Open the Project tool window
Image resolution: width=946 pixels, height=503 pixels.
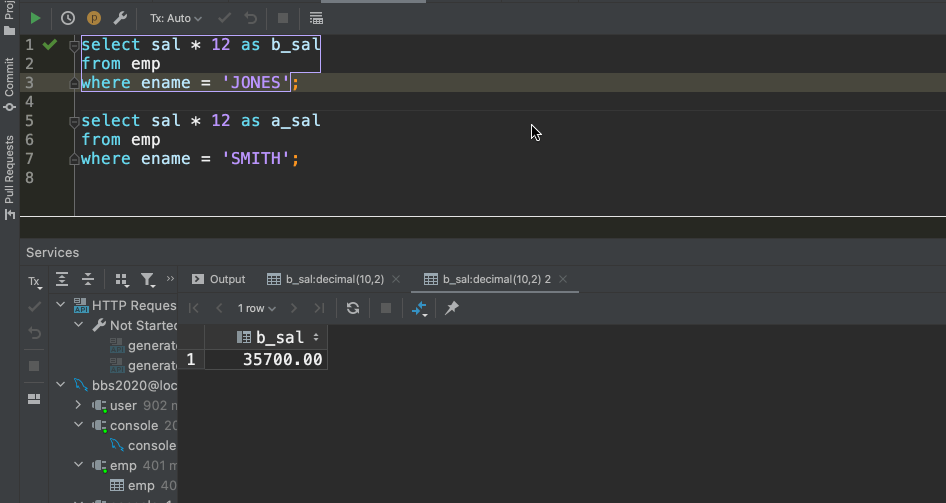pyautogui.click(x=9, y=18)
